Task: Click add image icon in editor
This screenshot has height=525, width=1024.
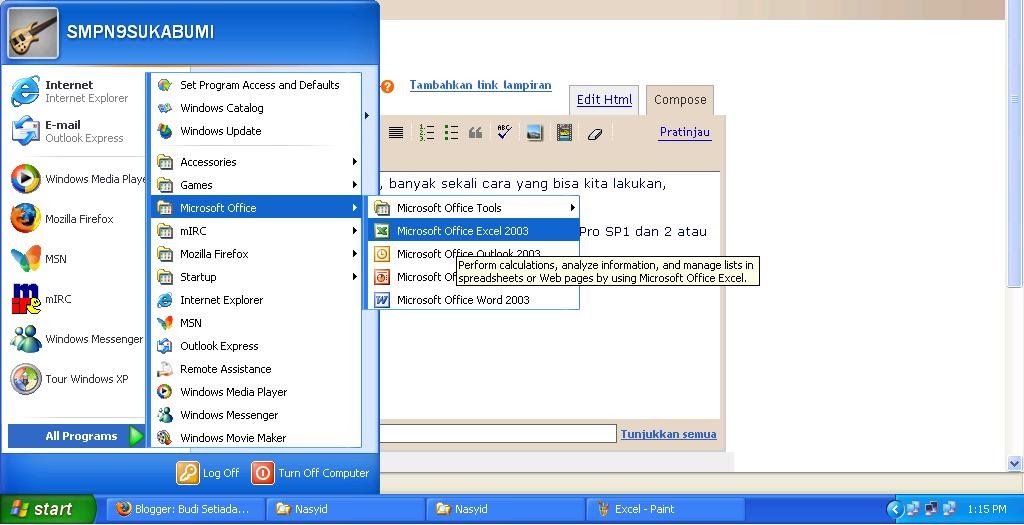Action: [x=534, y=133]
